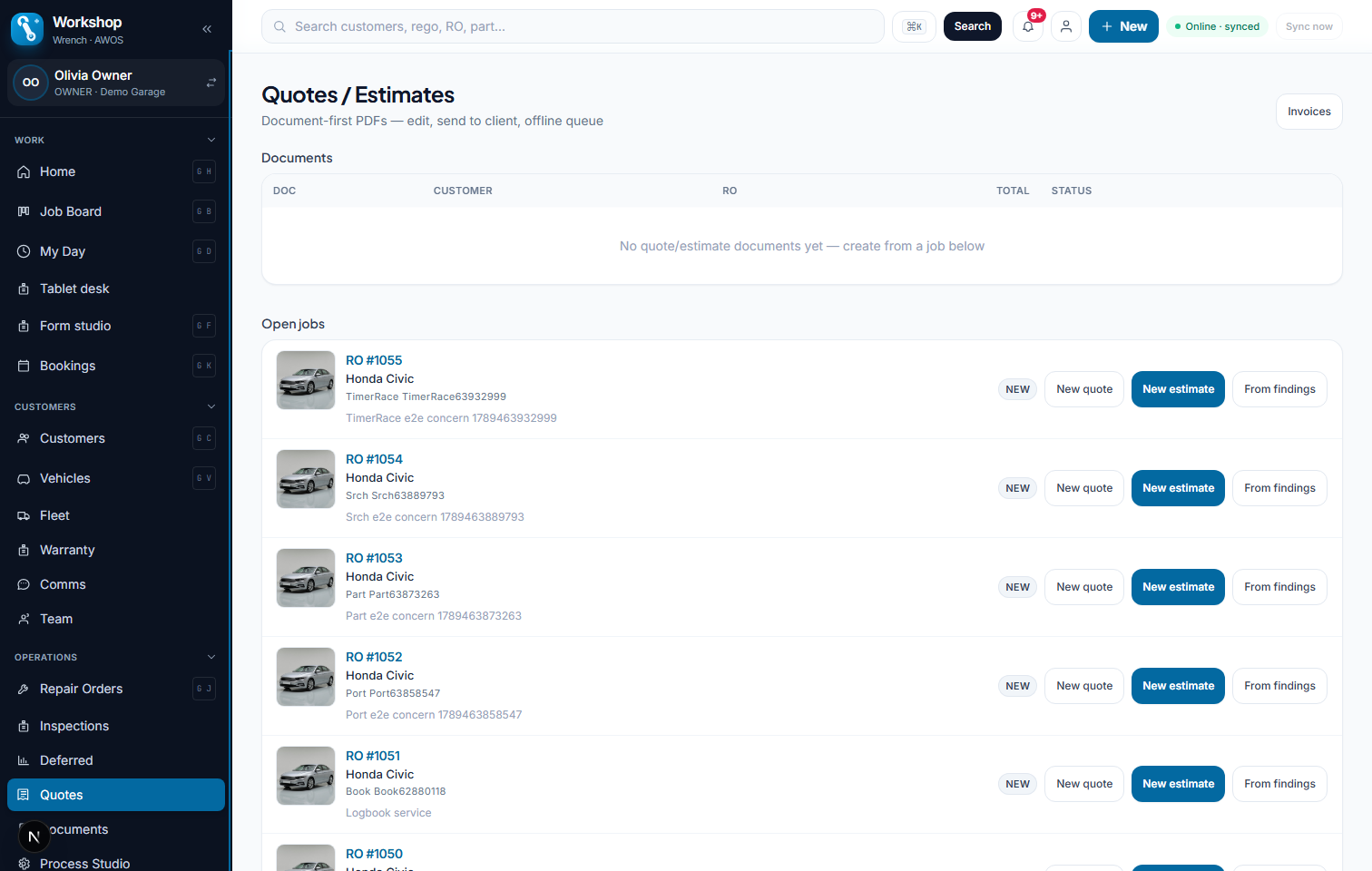This screenshot has width=1372, height=871.
Task: Click New estimate for RO #1055
Action: 1178,389
